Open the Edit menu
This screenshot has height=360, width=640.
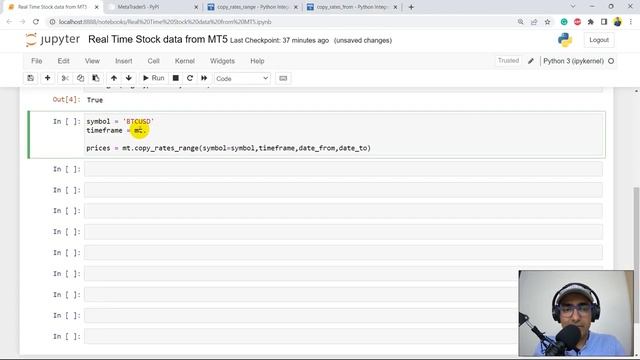point(63,61)
